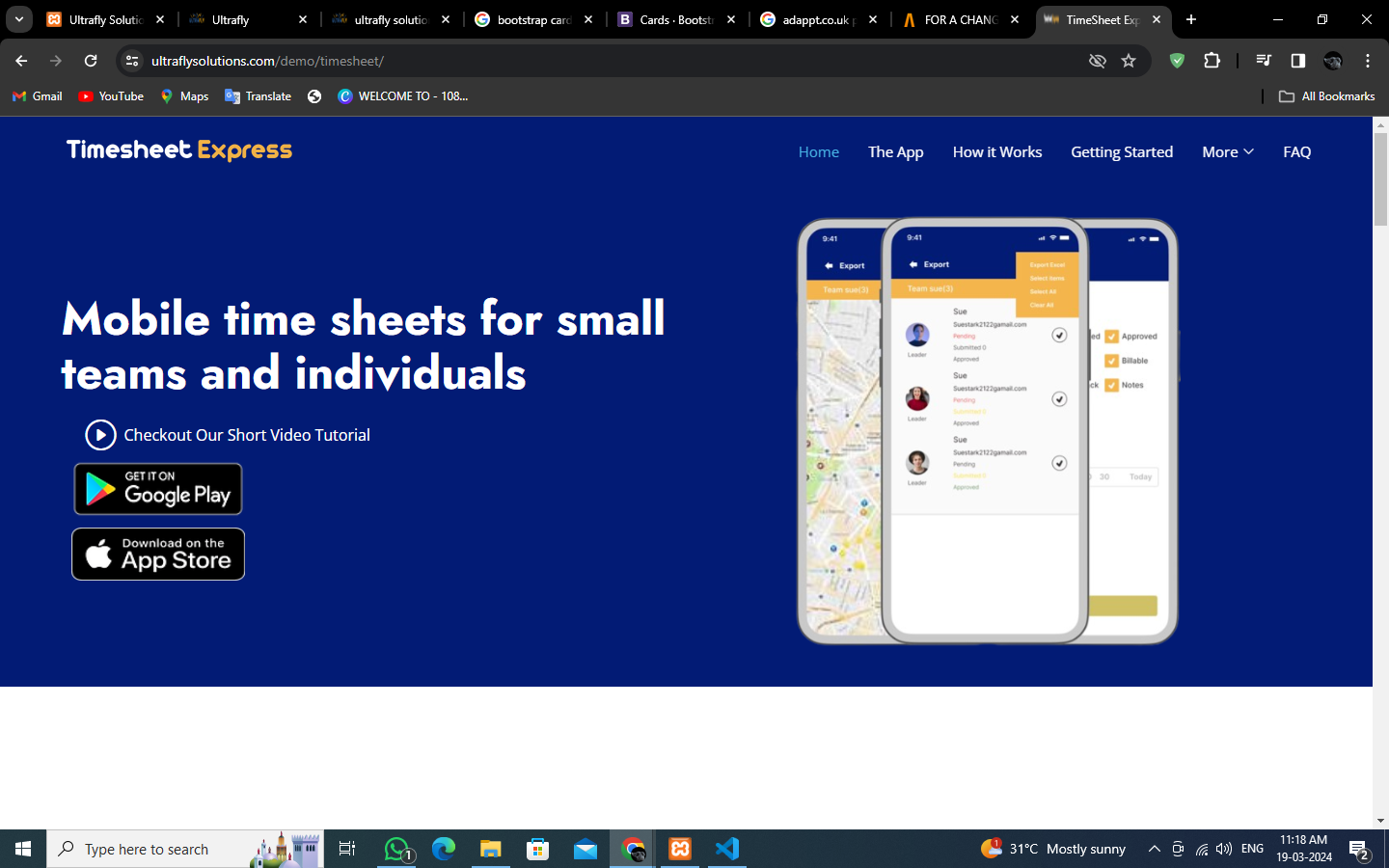Click the Get it on Google Play badge

click(x=158, y=489)
